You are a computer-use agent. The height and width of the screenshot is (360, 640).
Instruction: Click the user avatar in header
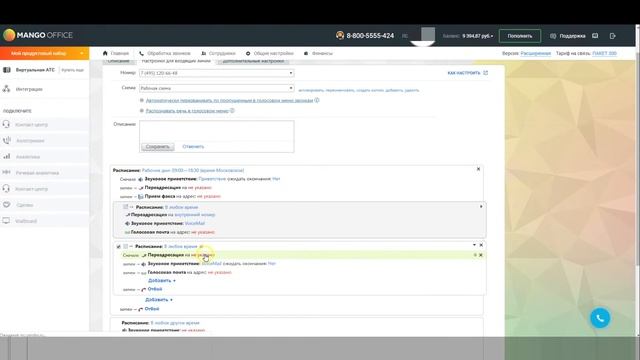click(428, 34)
